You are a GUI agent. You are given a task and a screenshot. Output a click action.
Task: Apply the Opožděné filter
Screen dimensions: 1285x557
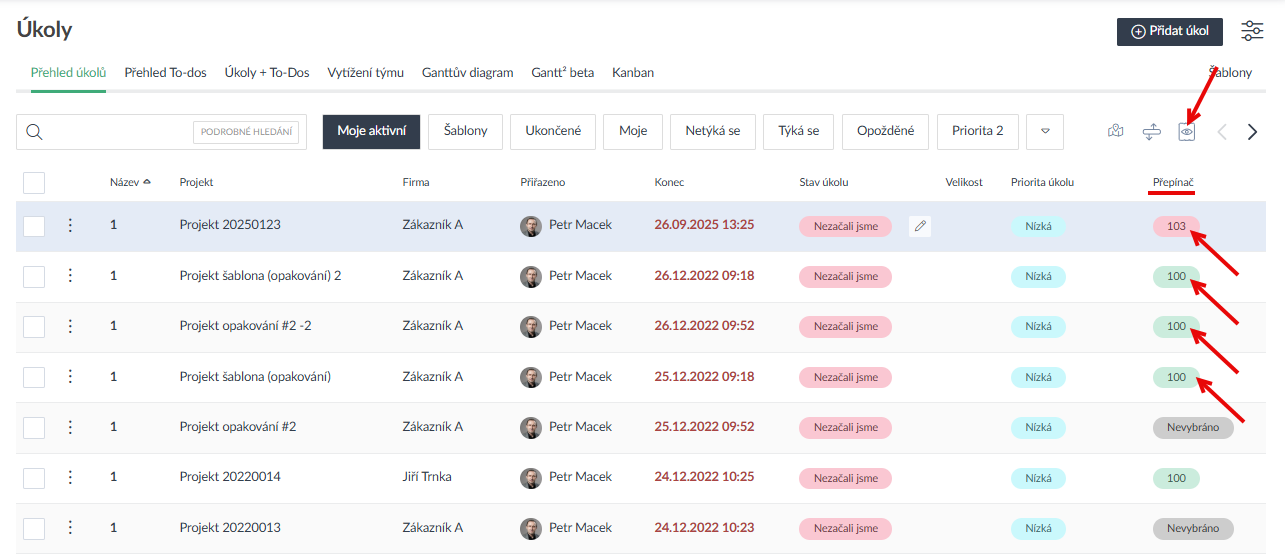coord(885,131)
